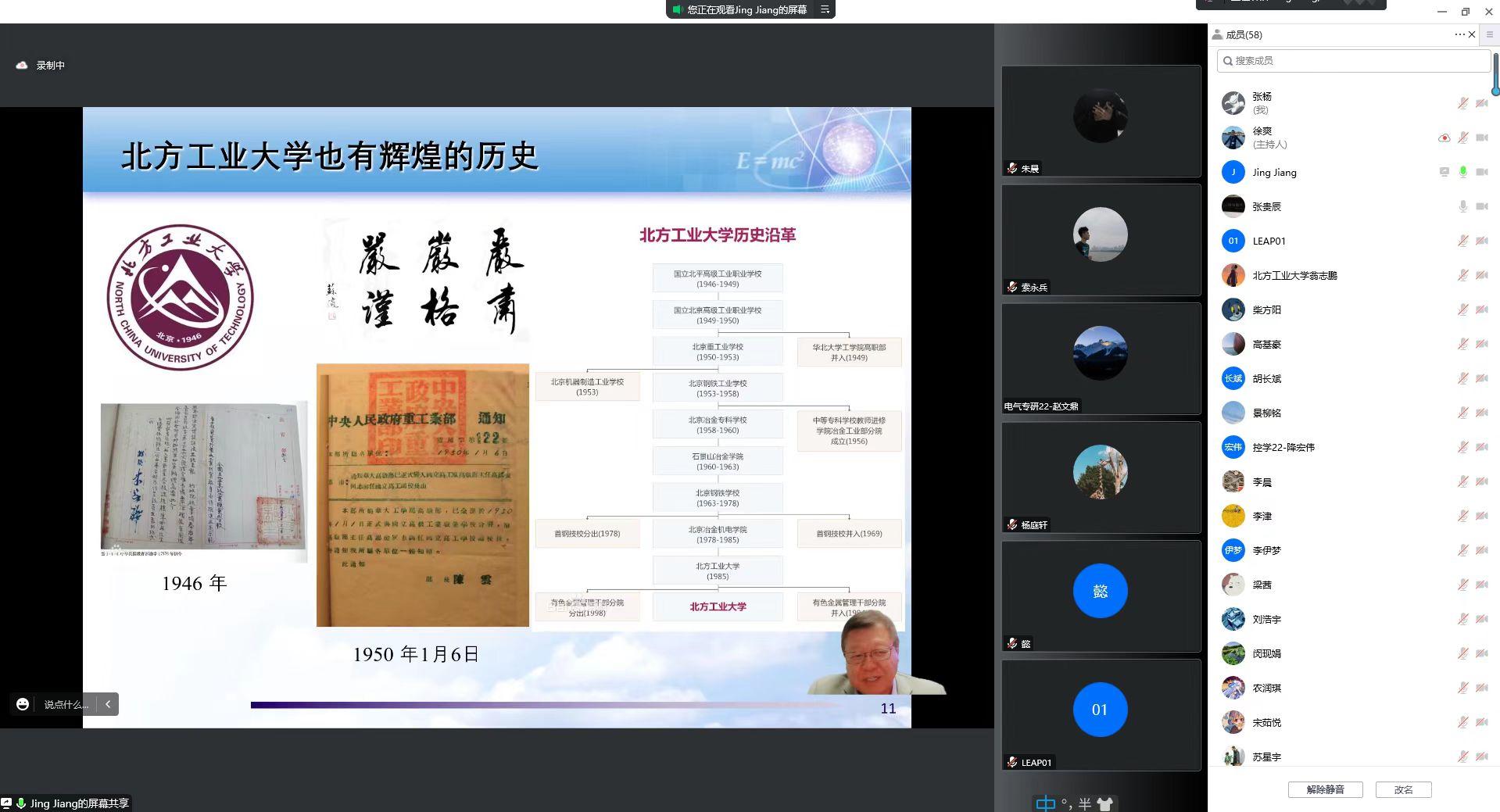Open the members panel more options (three dots)
The image size is (1500, 812).
coord(1459,34)
